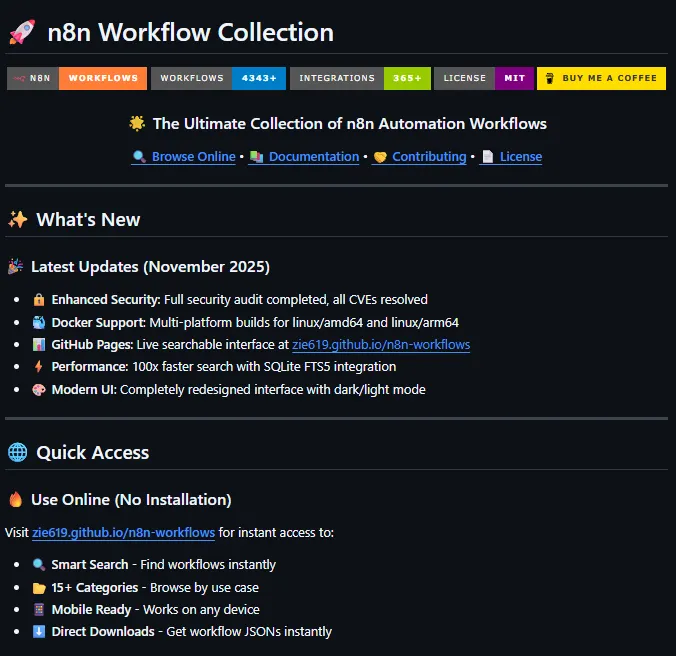676x656 pixels.
Task: Open zie619.github.io link in GitHub Pages bullet
Action: pyautogui.click(x=381, y=344)
